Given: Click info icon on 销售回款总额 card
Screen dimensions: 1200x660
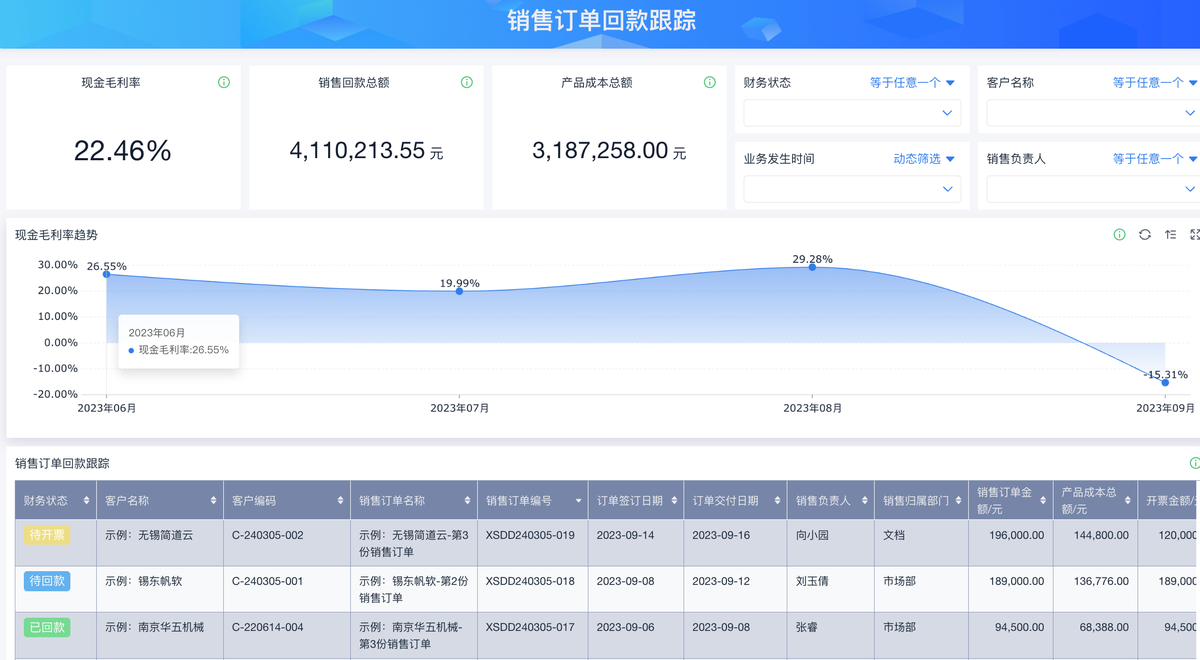Looking at the screenshot, I should pos(466,82).
